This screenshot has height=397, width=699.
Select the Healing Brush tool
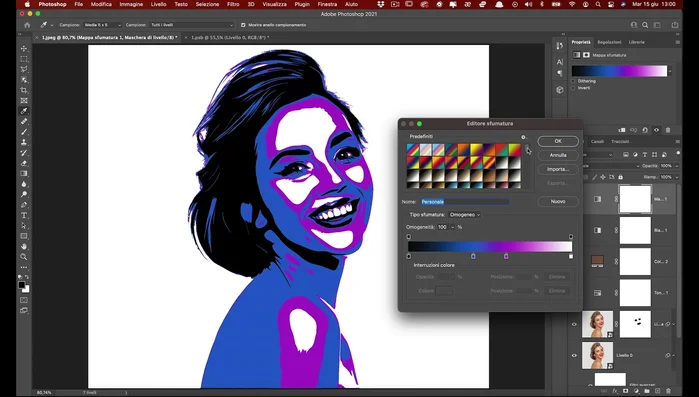(x=24, y=121)
